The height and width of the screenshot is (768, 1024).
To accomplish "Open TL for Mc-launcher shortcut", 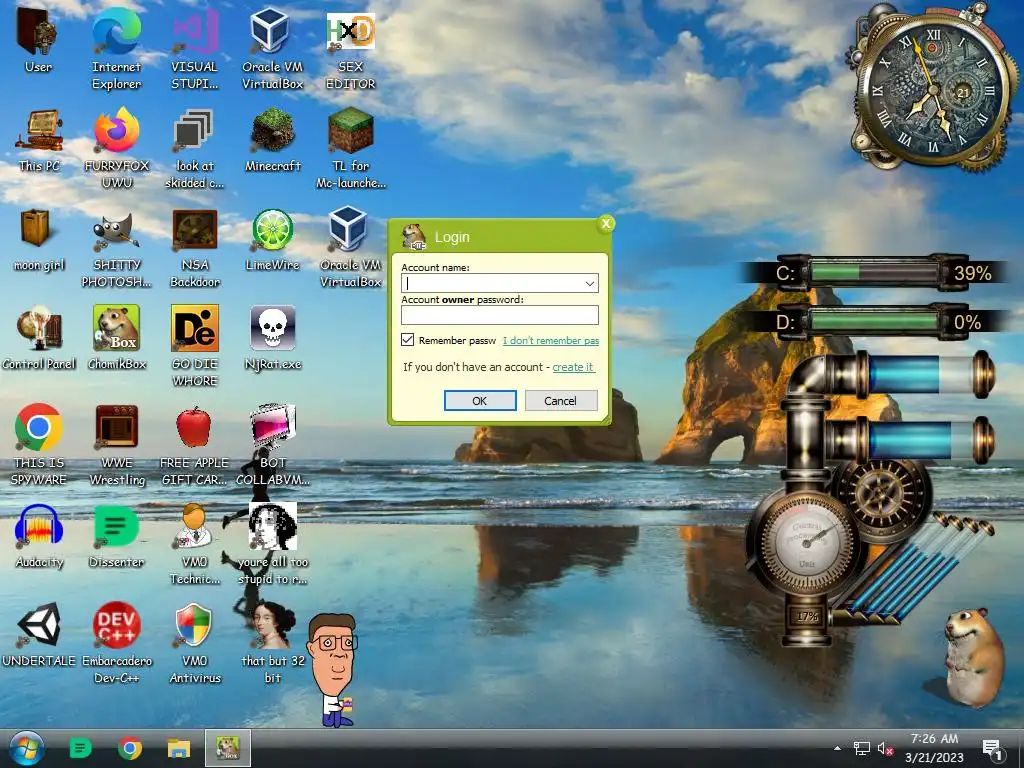I will (x=351, y=148).
